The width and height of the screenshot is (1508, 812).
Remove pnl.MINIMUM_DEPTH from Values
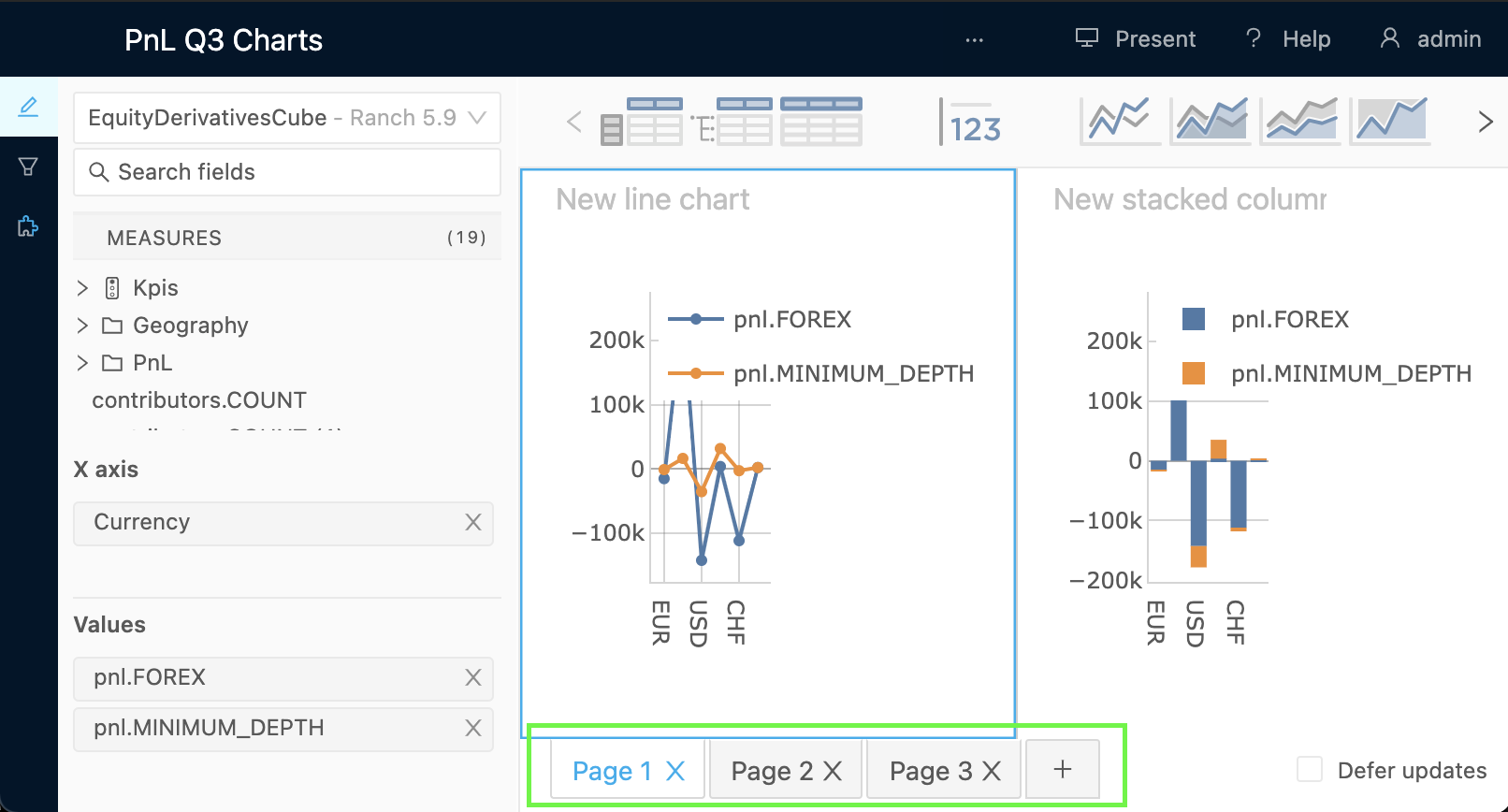(473, 728)
